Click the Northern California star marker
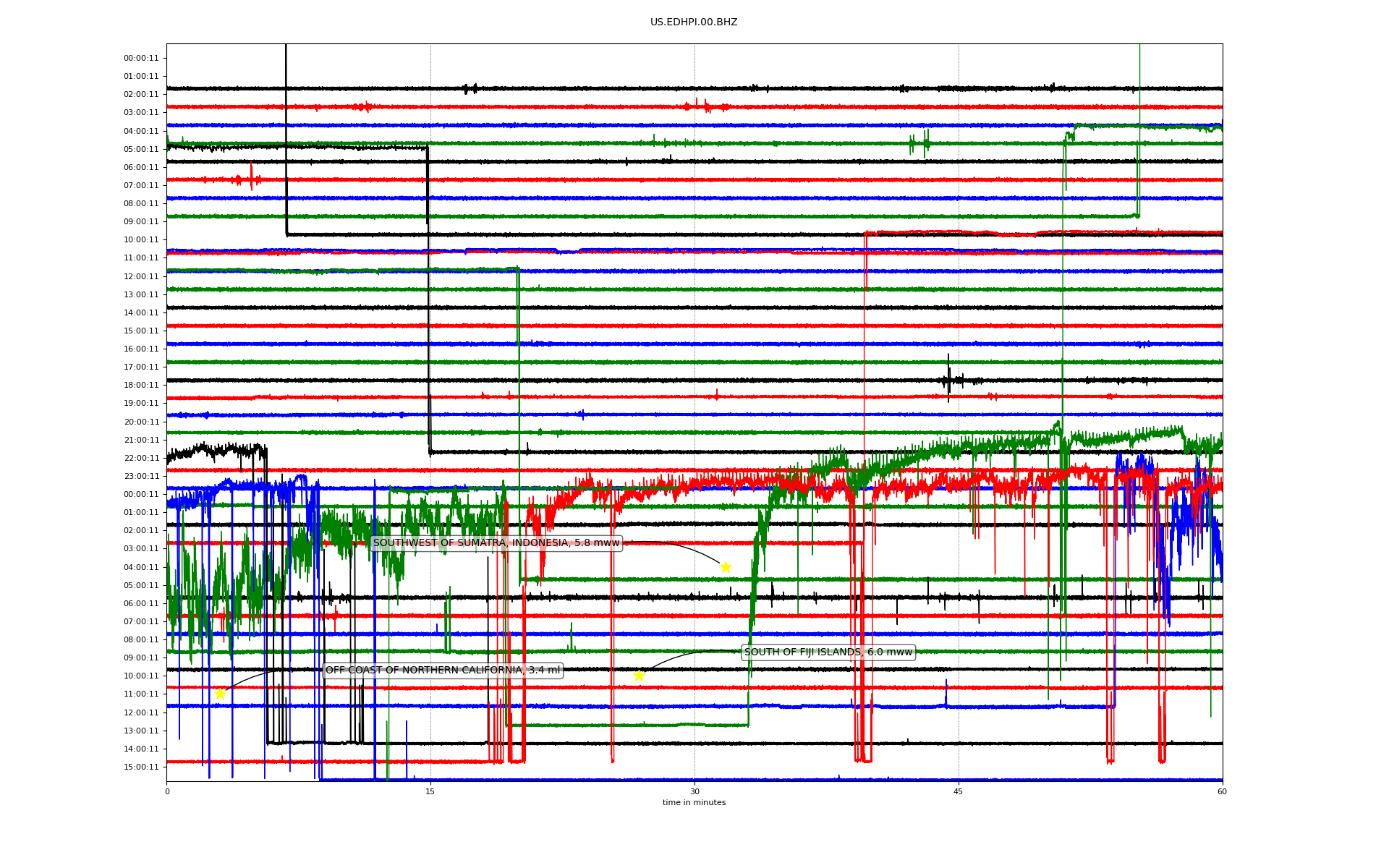Screen dimensions: 1389x868 point(220,694)
